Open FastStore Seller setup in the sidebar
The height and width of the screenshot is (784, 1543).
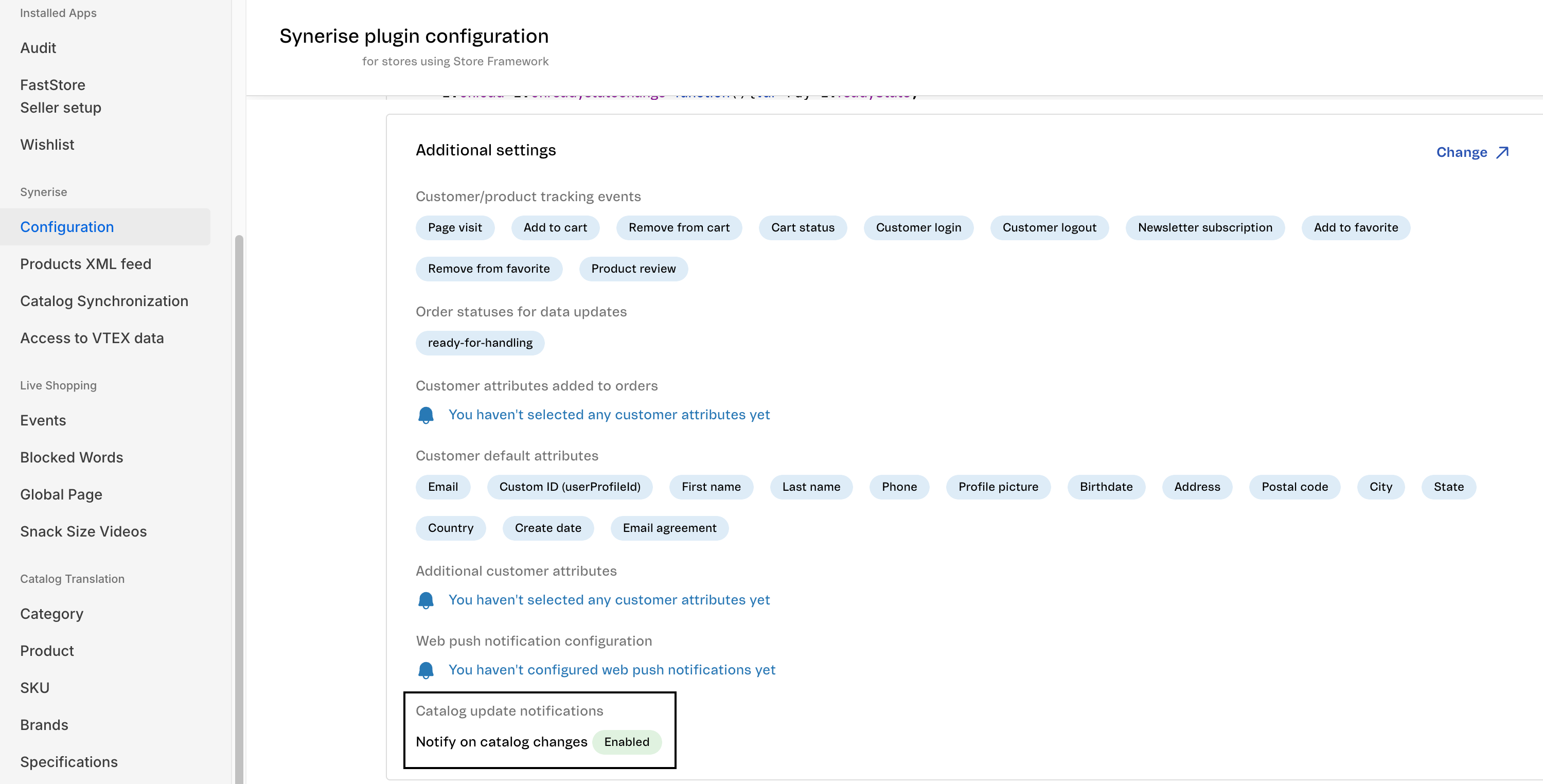pyautogui.click(x=61, y=96)
